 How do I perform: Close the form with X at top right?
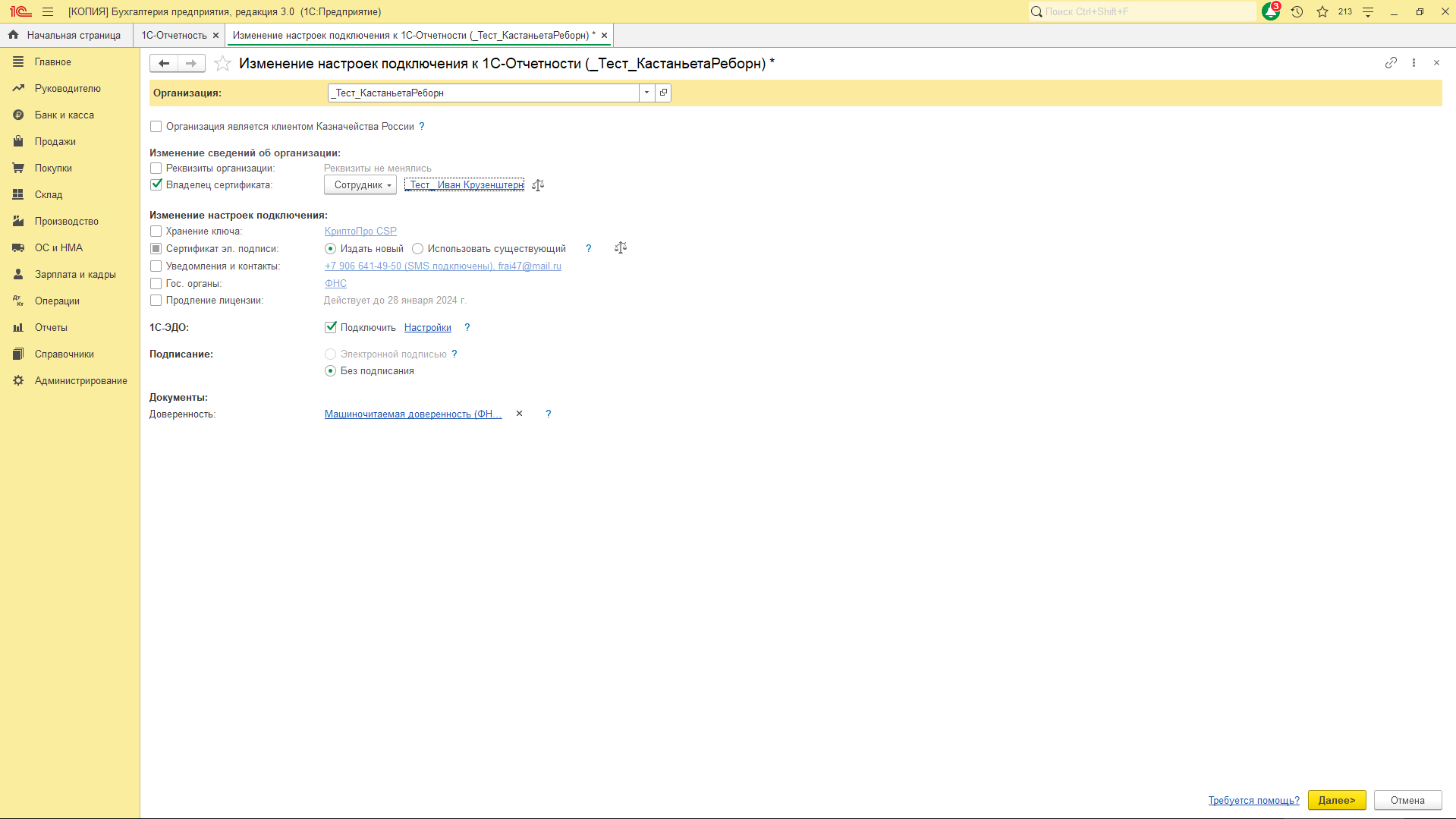pos(1436,63)
